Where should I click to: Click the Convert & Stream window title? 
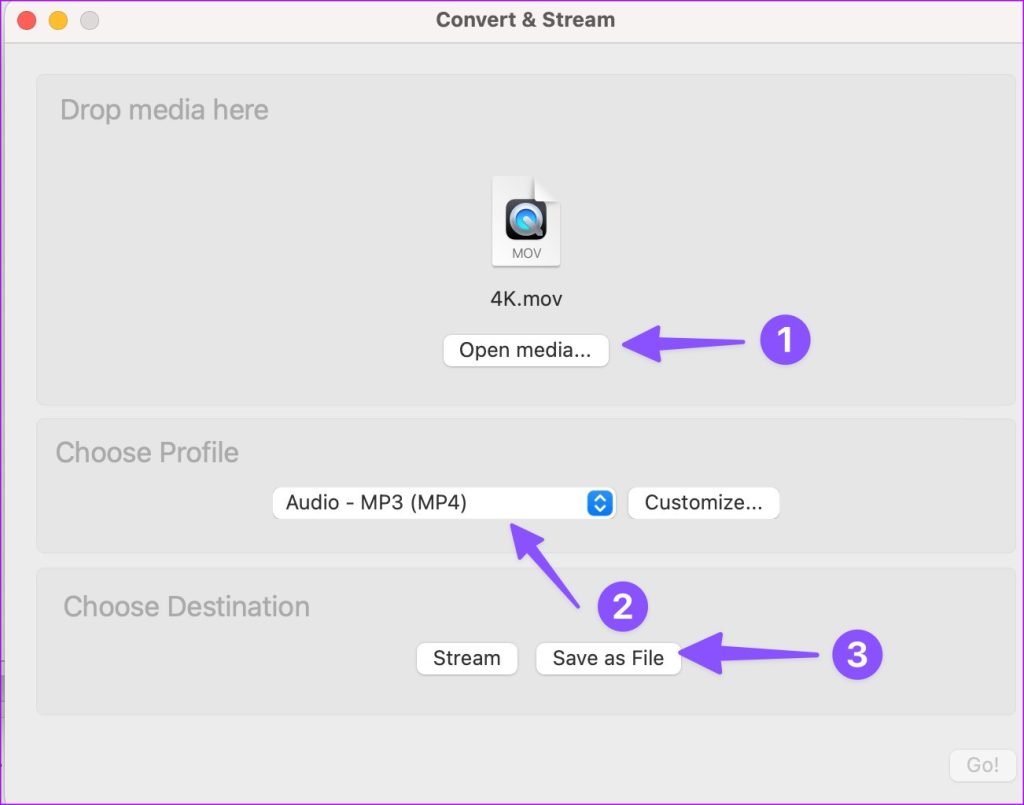(x=526, y=20)
